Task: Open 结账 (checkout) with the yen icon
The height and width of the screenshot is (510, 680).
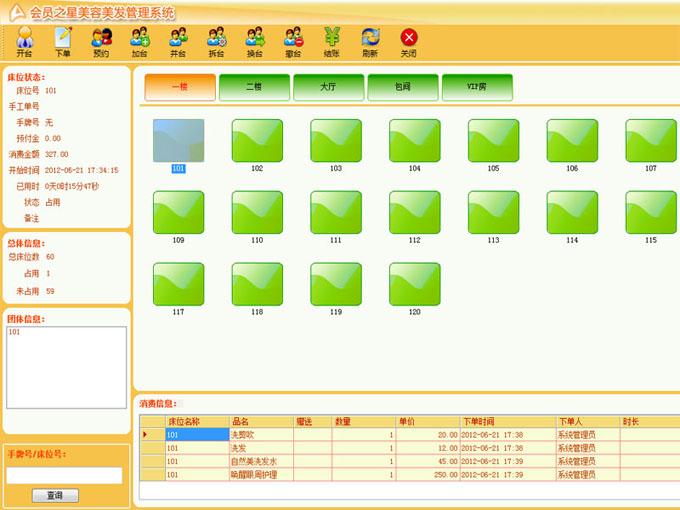Action: coord(331,41)
